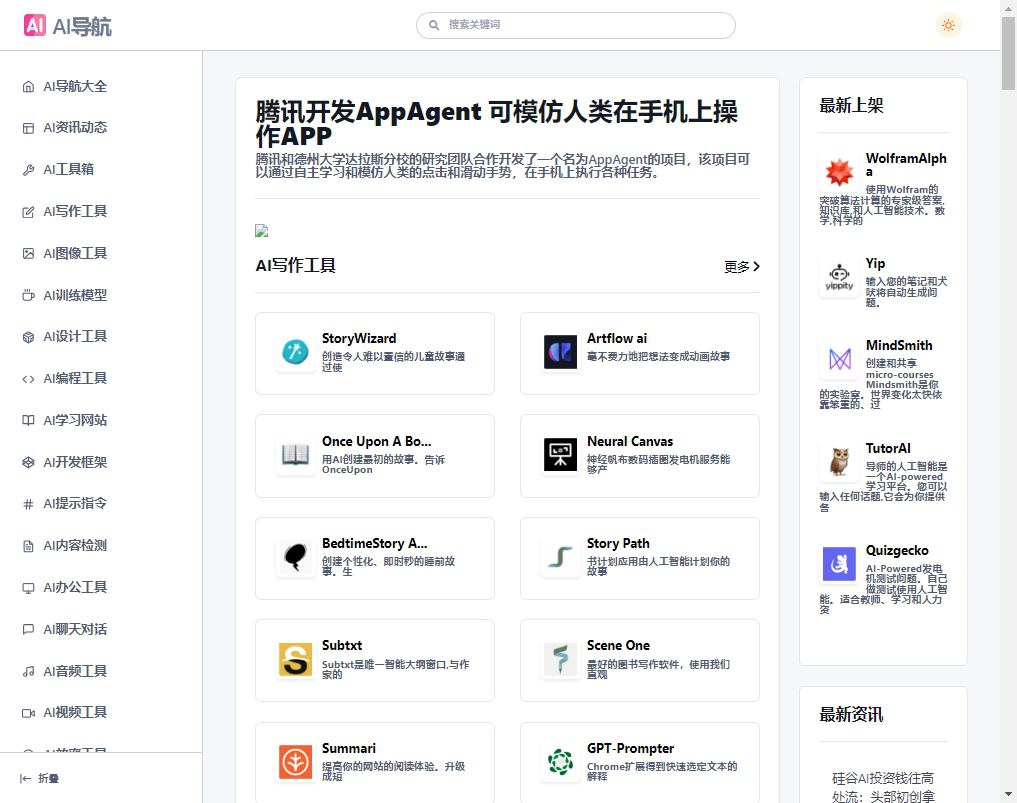The image size is (1017, 803).
Task: Click the AI办公工具 monitor icon
Action: [x=28, y=588]
